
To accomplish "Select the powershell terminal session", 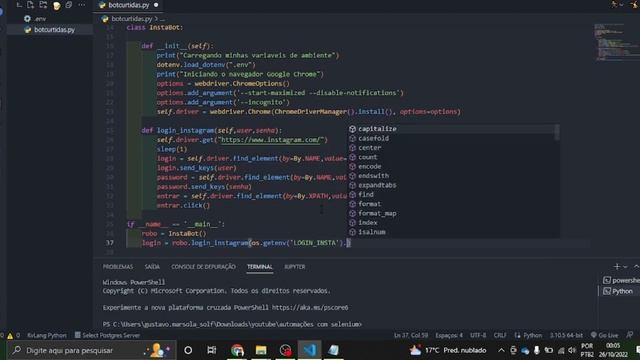I will point(622,280).
